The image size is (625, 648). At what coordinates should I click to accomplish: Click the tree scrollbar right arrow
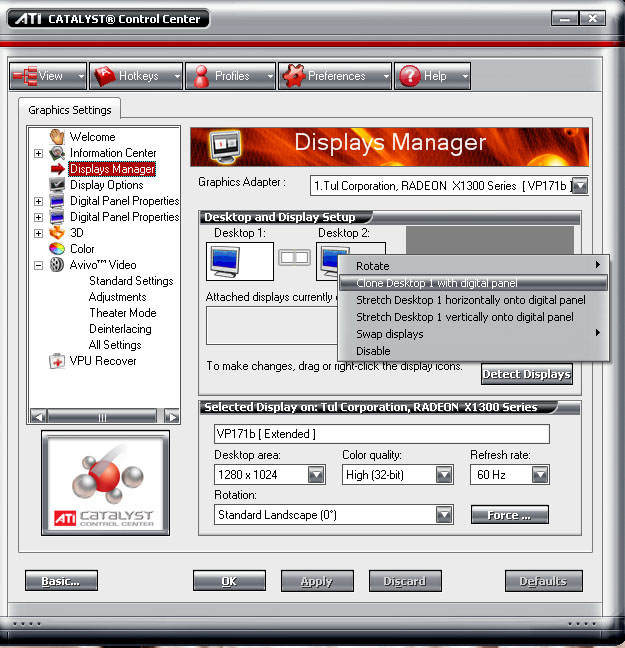[172, 417]
